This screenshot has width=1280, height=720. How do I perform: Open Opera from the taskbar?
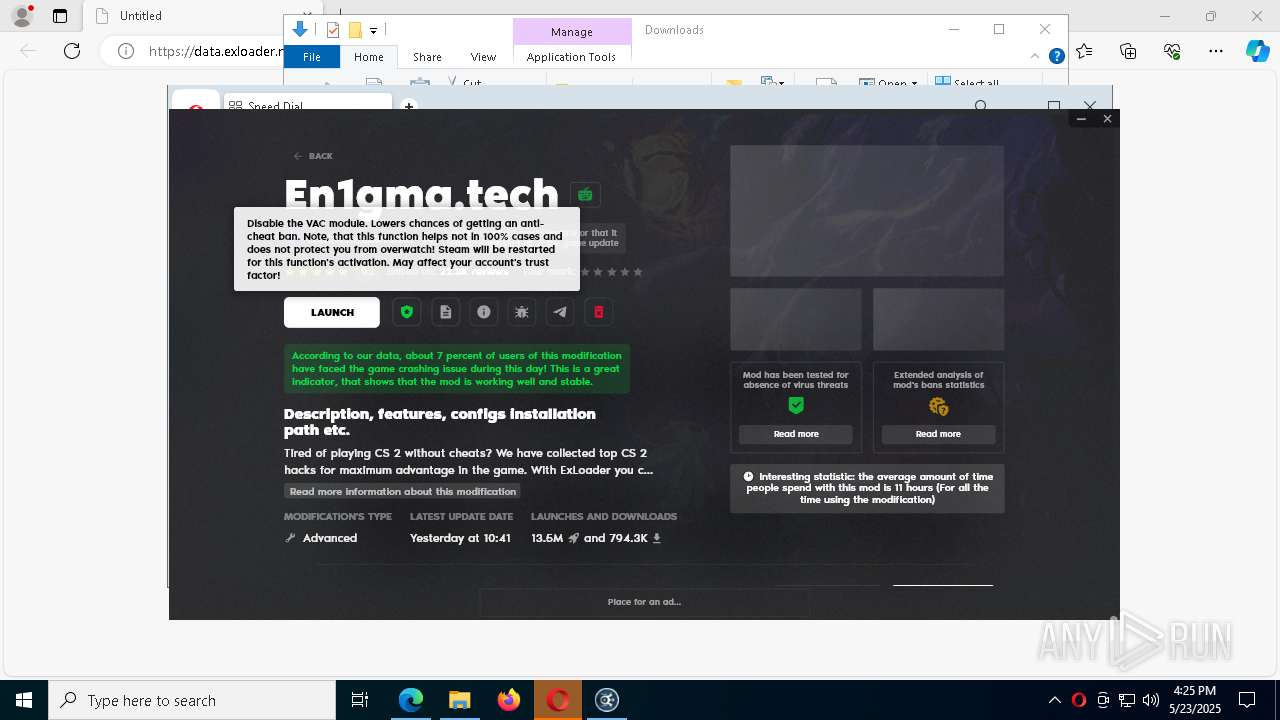click(x=558, y=700)
